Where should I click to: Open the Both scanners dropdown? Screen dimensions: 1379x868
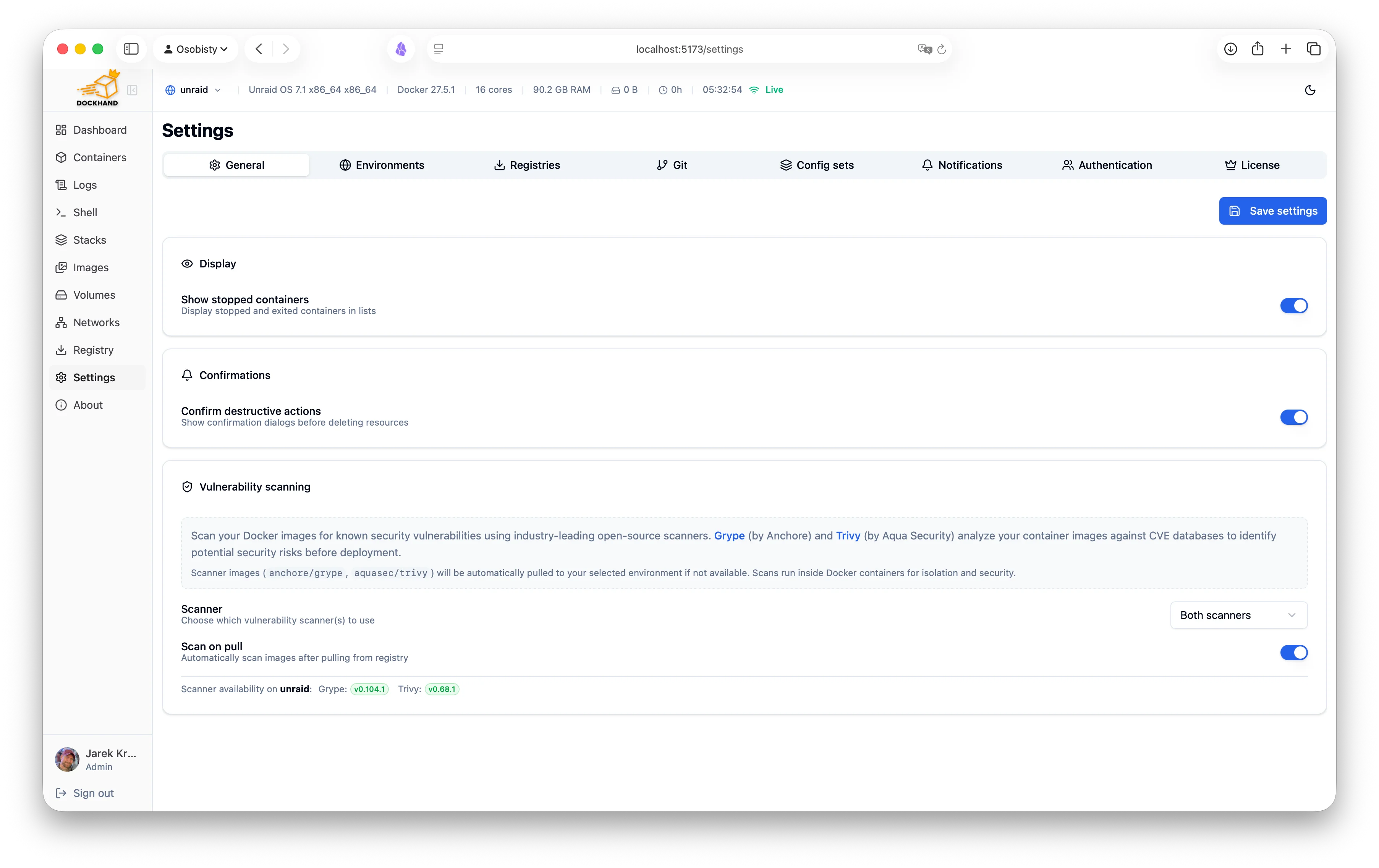(x=1238, y=615)
